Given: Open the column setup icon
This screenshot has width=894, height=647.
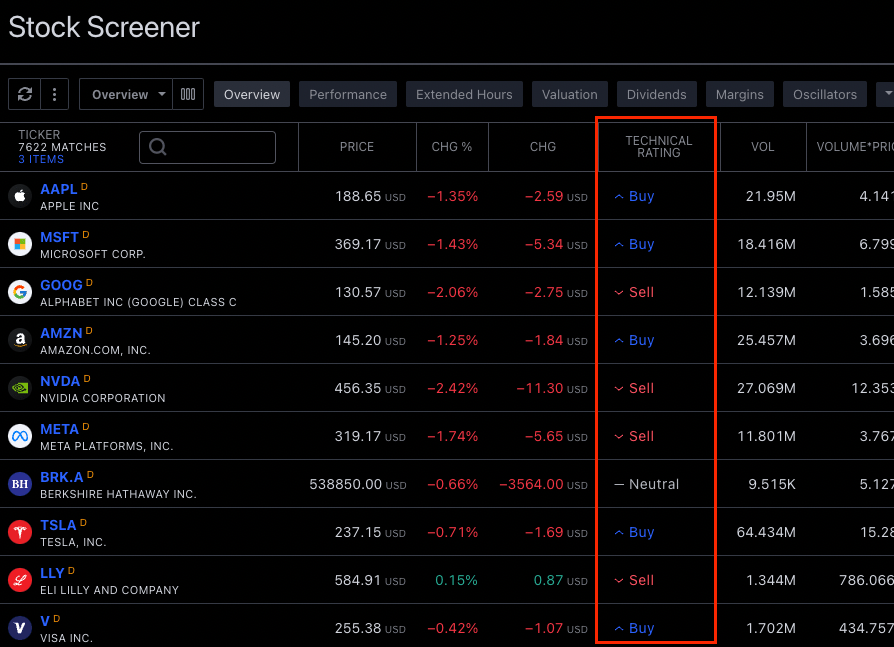Looking at the screenshot, I should (x=188, y=94).
